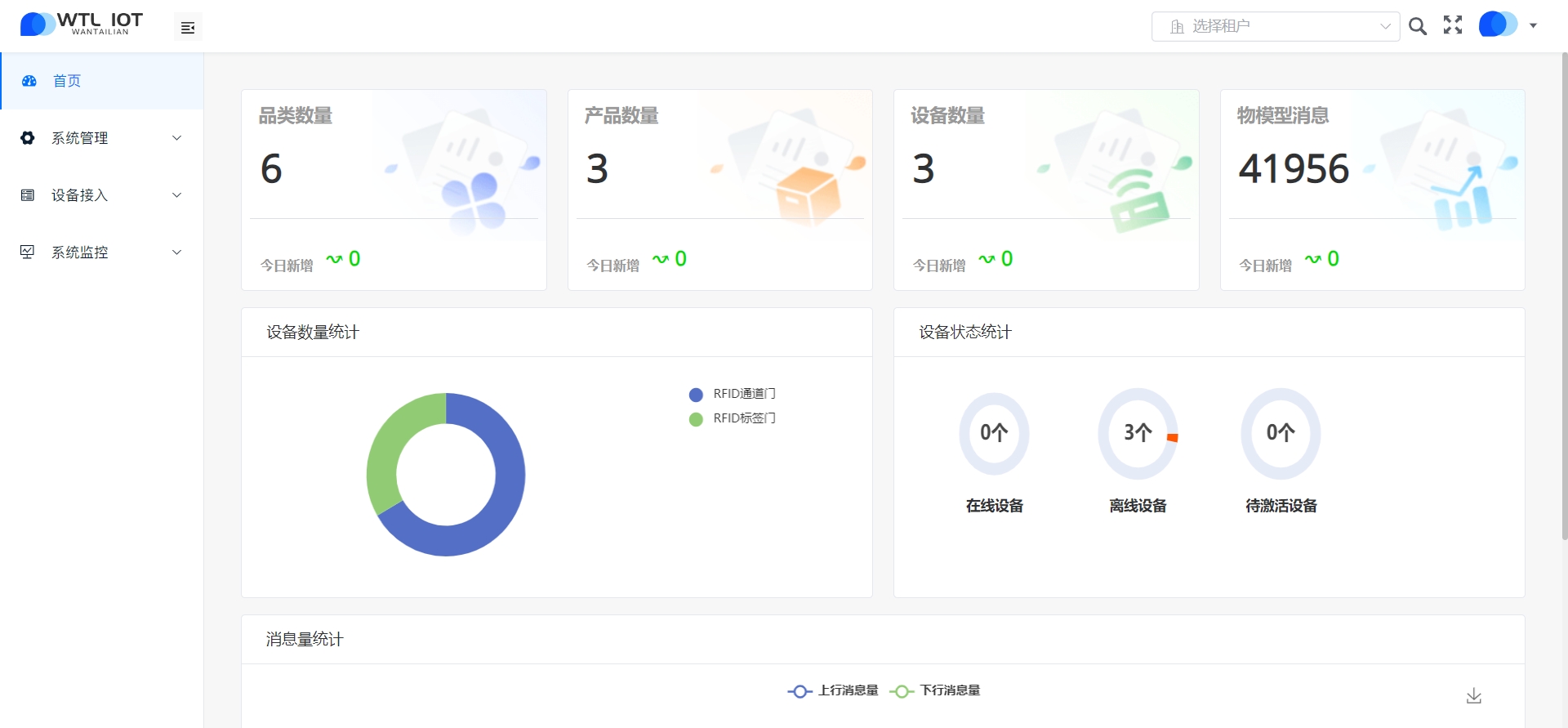1568x728 pixels.
Task: Click the 在线设备 0个 gauge
Action: pyautogui.click(x=994, y=434)
